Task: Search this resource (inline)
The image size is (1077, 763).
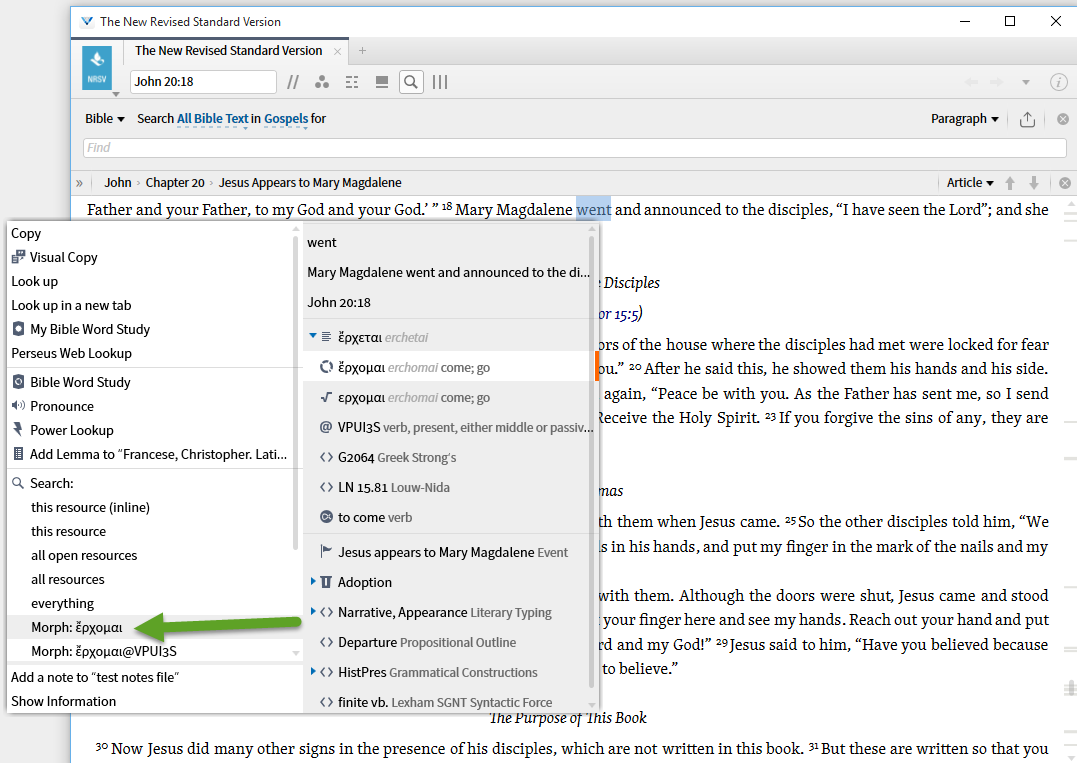Action: click(90, 508)
